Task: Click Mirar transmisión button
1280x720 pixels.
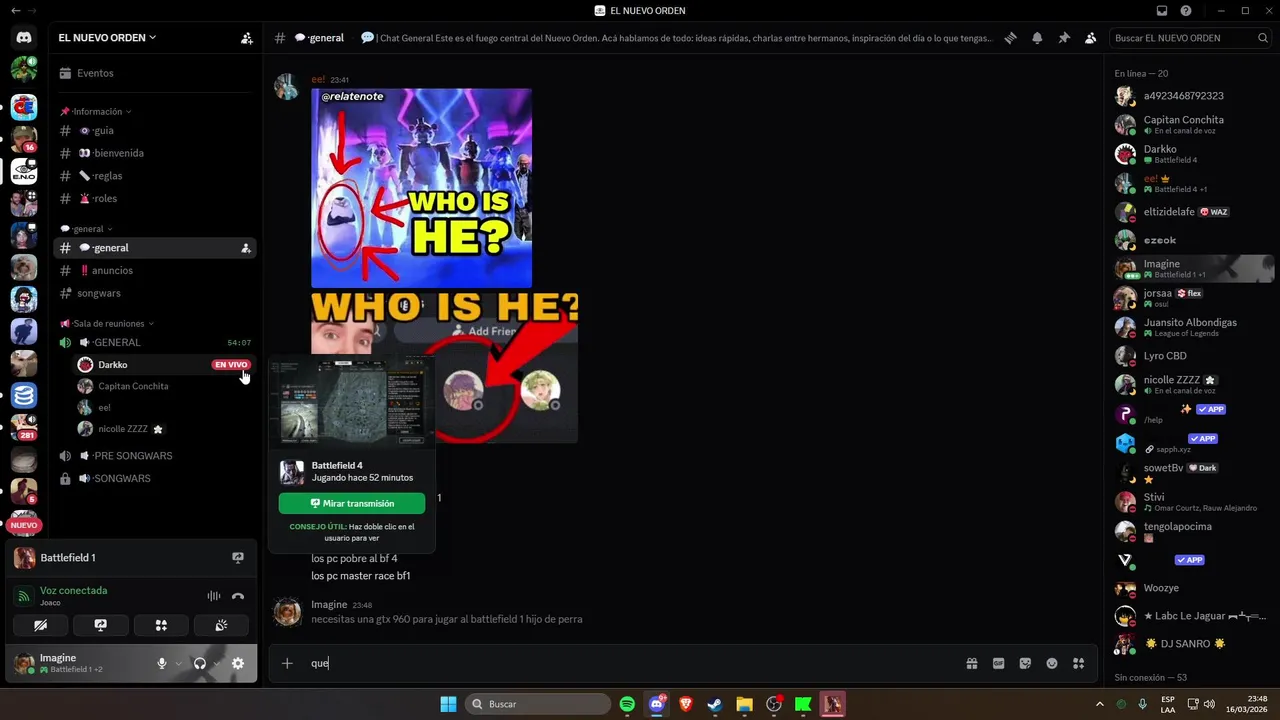Action: pyautogui.click(x=352, y=504)
